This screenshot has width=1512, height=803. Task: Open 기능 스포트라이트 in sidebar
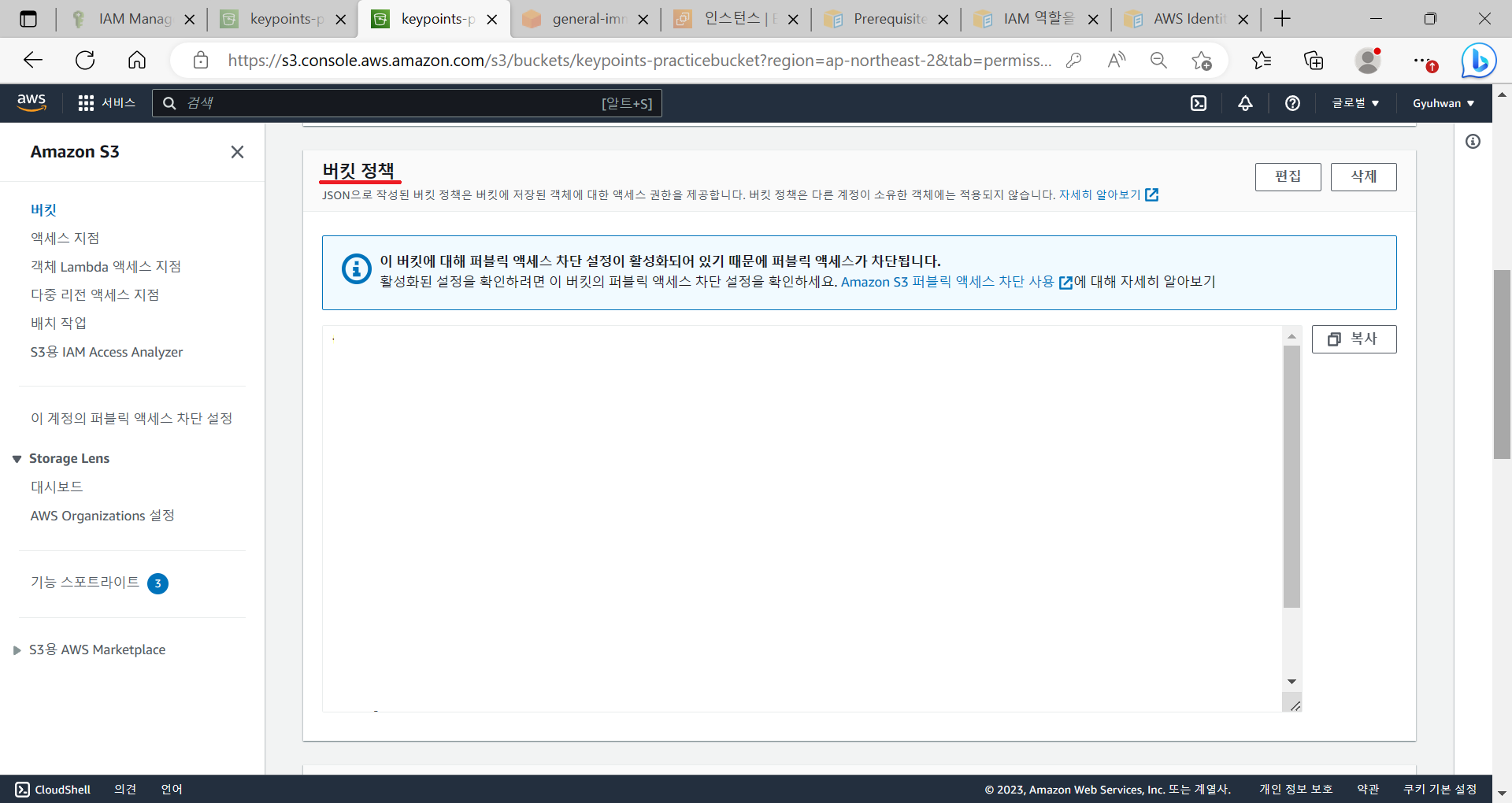coord(85,583)
